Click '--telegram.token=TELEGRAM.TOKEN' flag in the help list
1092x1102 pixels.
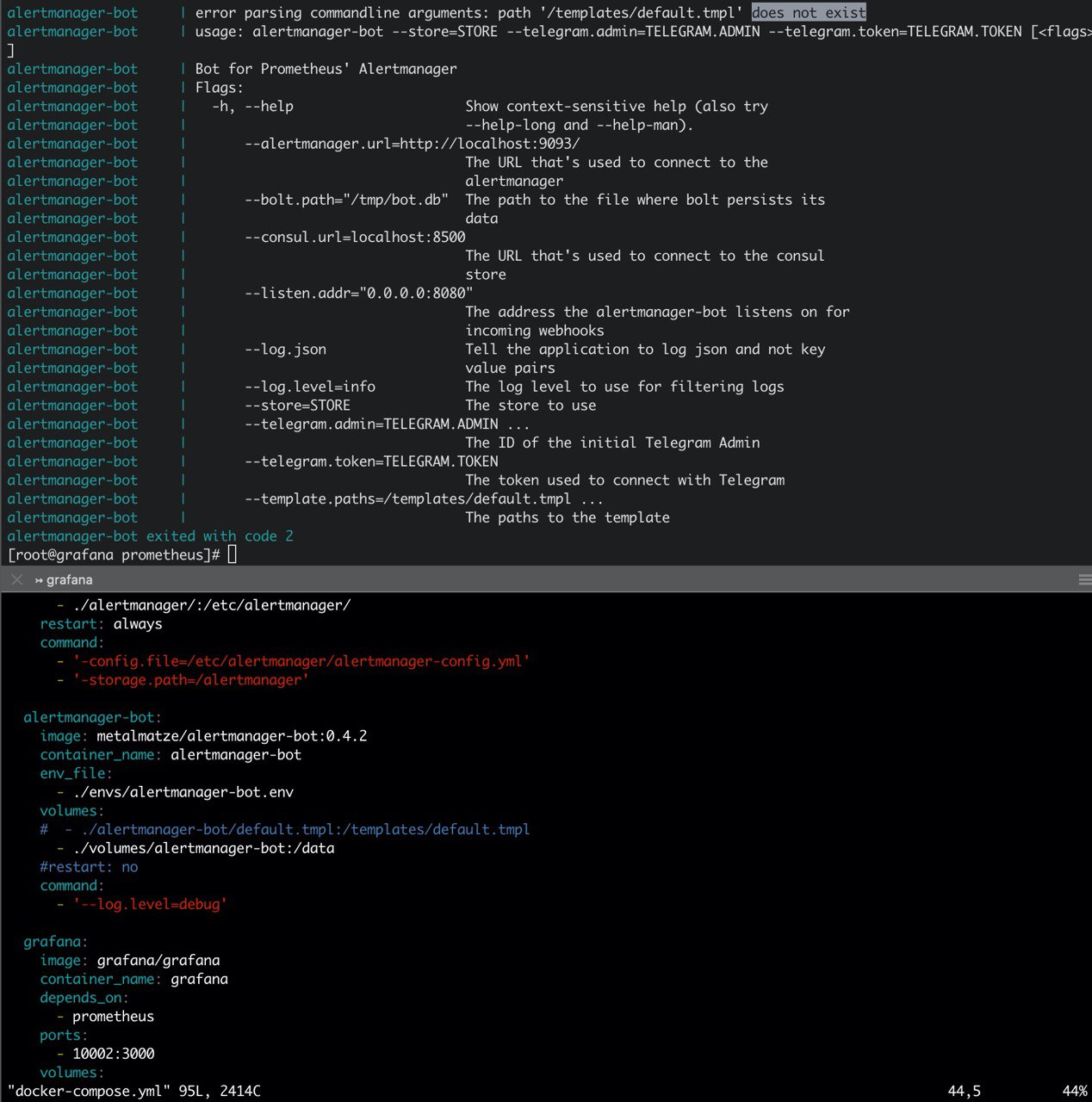click(371, 461)
